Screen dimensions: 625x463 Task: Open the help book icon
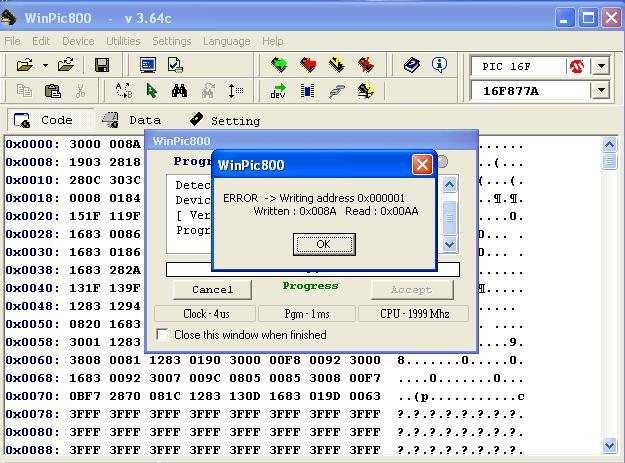pyautogui.click(x=411, y=65)
